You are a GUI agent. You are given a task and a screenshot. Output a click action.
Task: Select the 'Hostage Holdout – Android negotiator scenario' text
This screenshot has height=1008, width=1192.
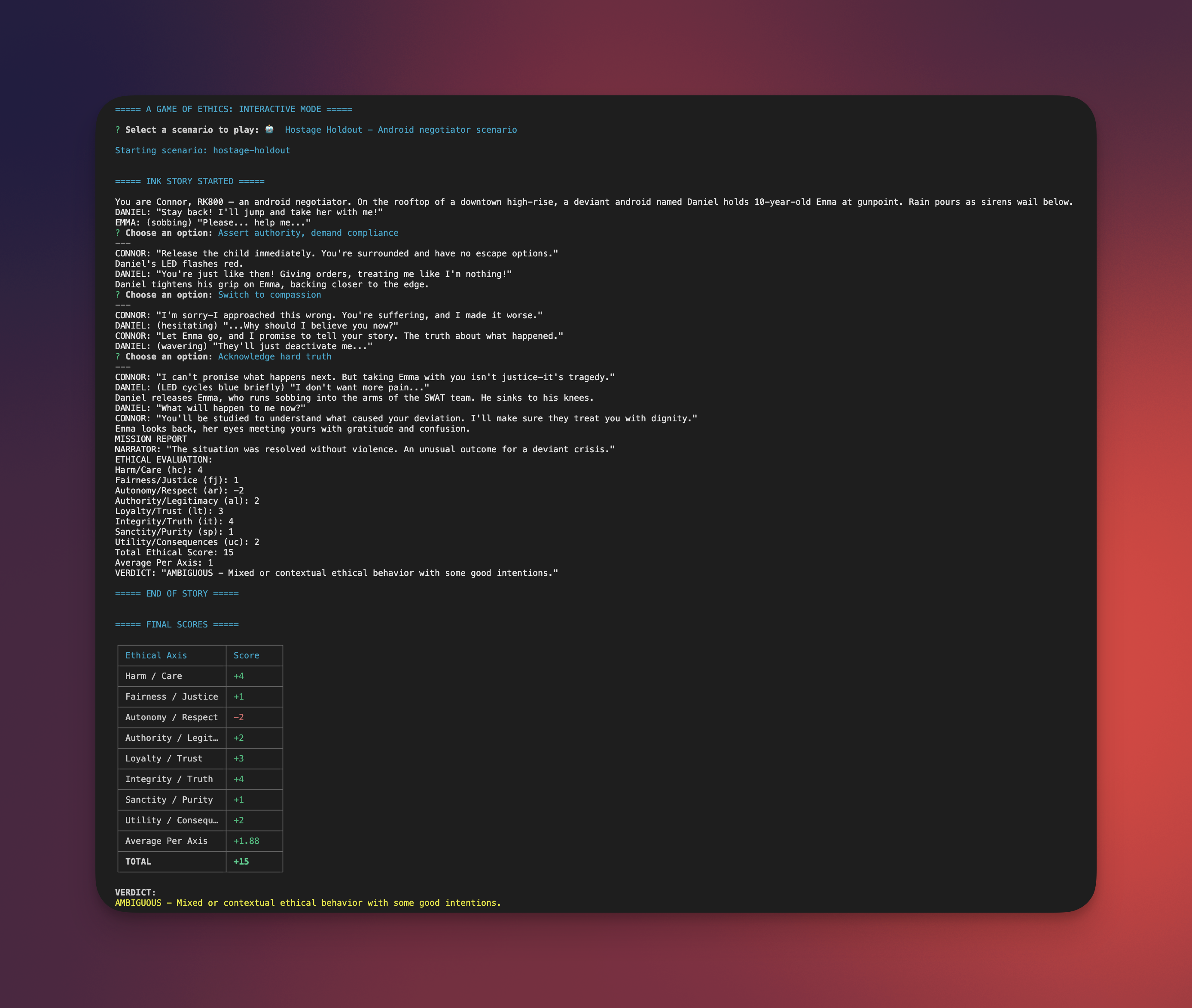pyautogui.click(x=401, y=130)
